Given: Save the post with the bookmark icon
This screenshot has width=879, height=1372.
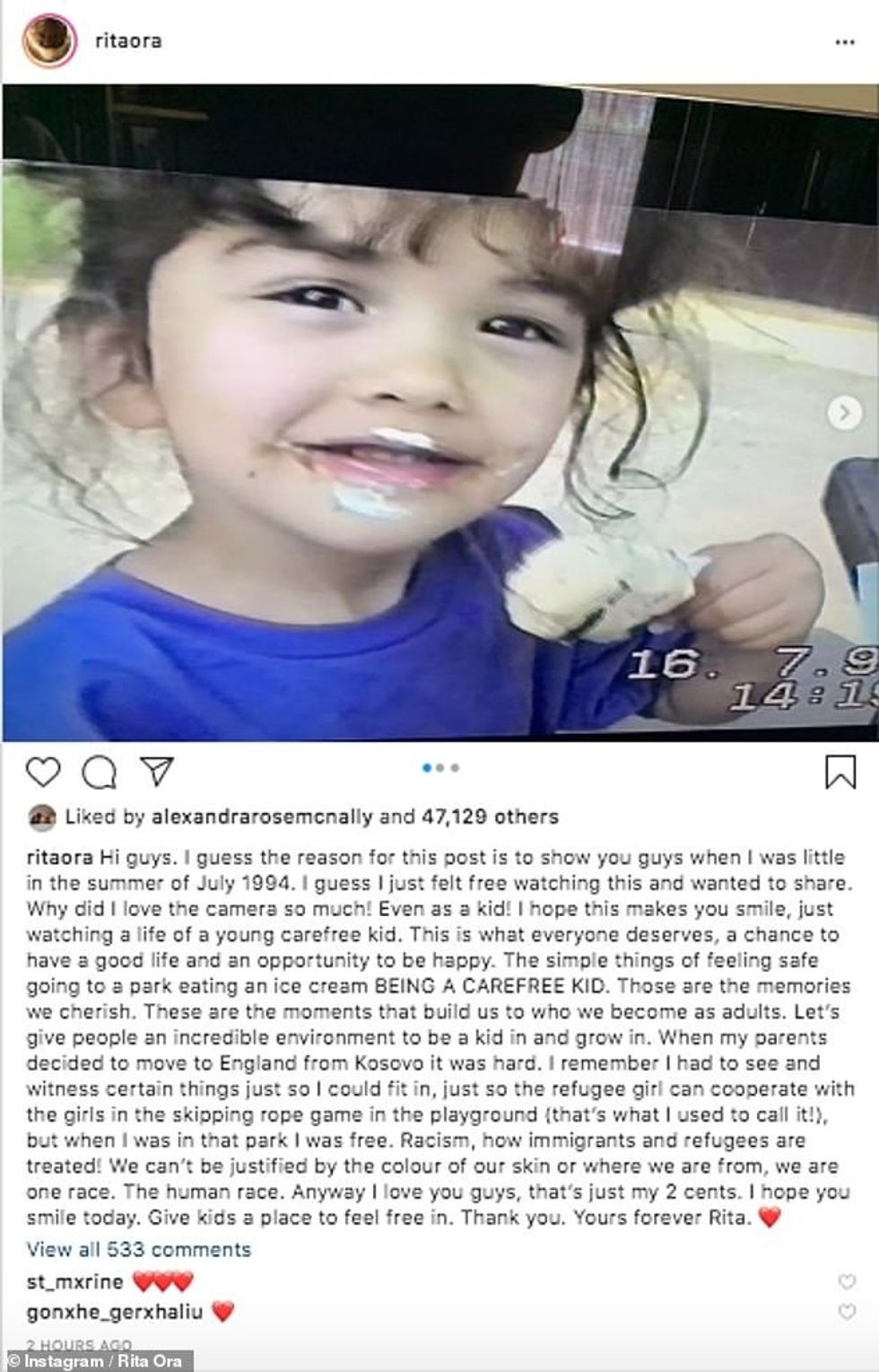Looking at the screenshot, I should [x=840, y=772].
